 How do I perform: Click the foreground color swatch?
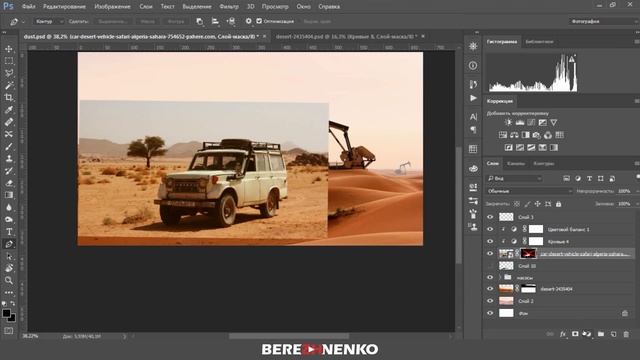point(6,313)
